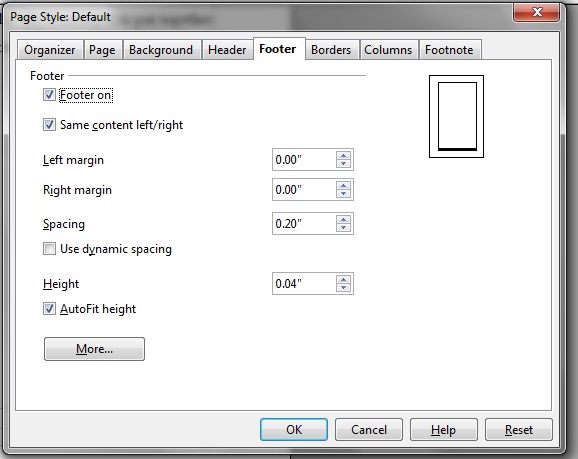The image size is (578, 459).
Task: Uncheck the Footer on checkbox
Action: pyautogui.click(x=49, y=95)
